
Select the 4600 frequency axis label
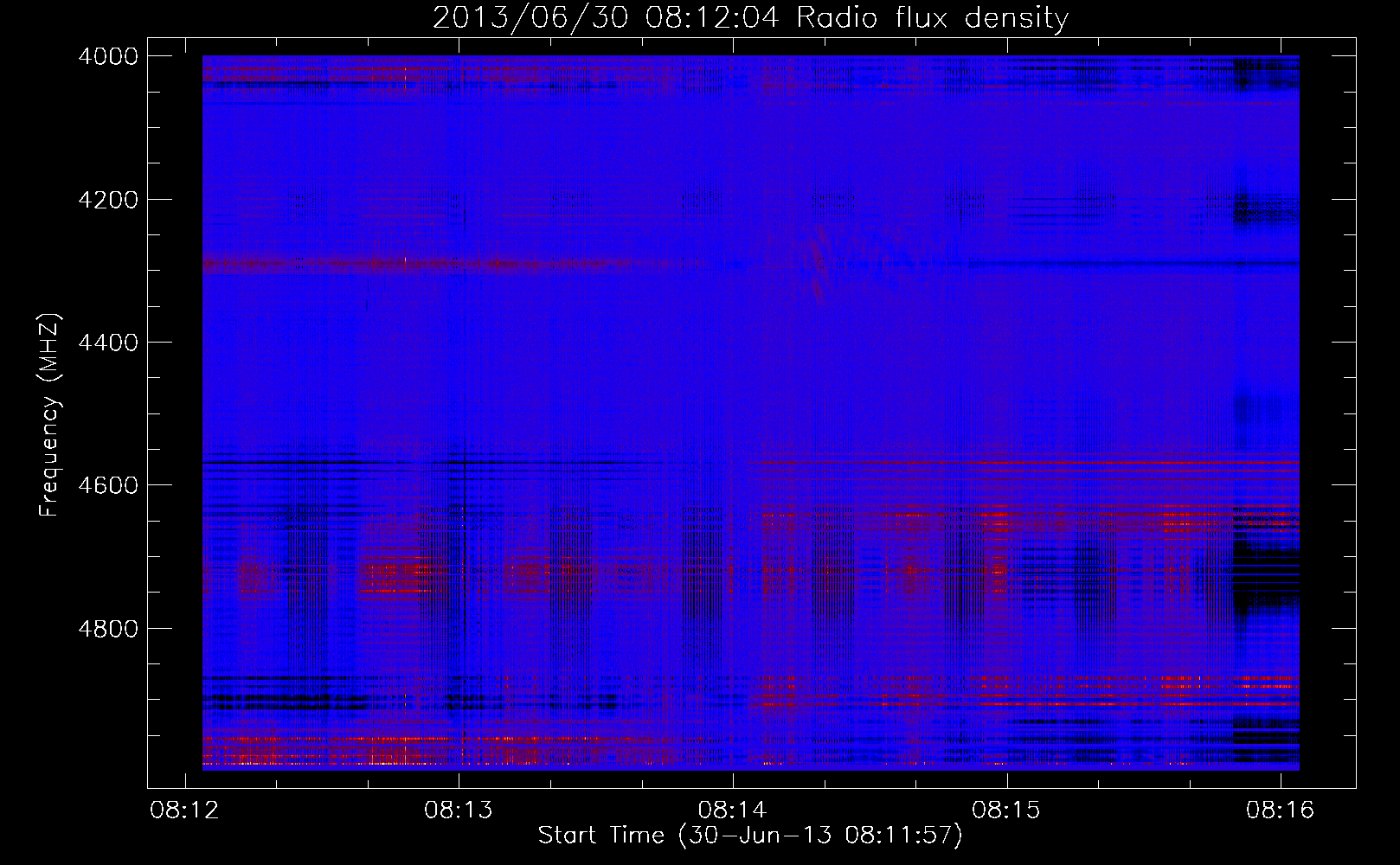(x=108, y=485)
